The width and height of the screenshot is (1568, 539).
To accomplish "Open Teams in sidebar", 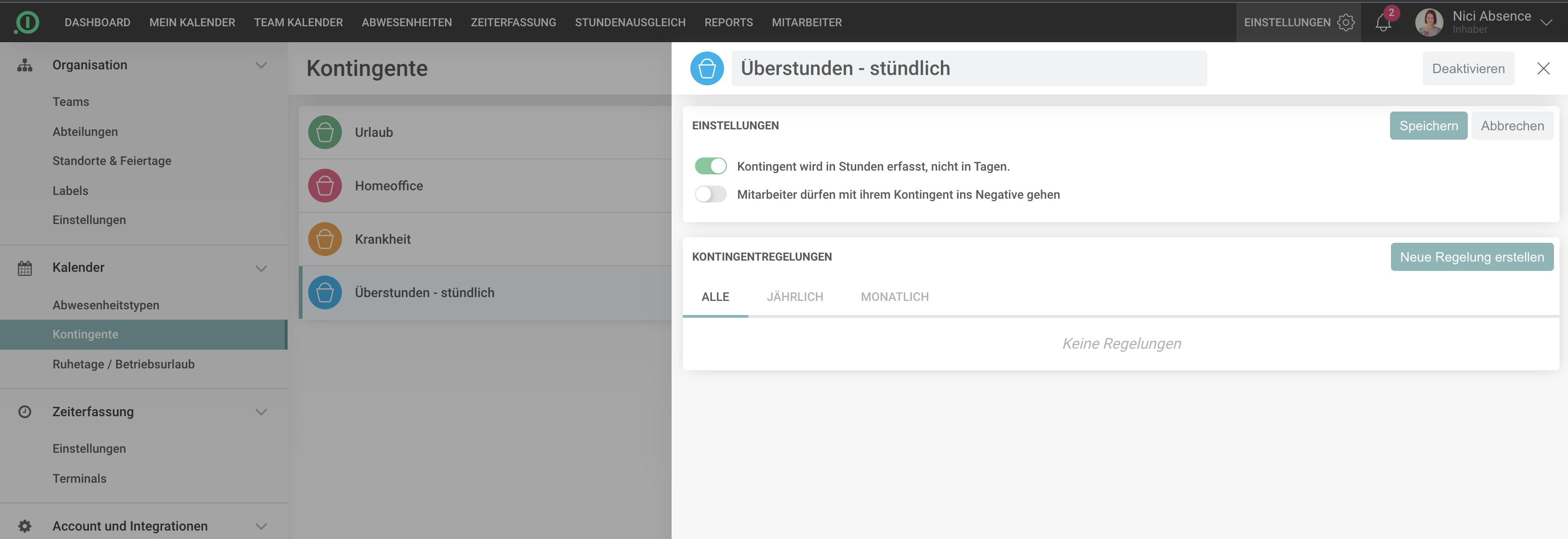I will coord(71,102).
